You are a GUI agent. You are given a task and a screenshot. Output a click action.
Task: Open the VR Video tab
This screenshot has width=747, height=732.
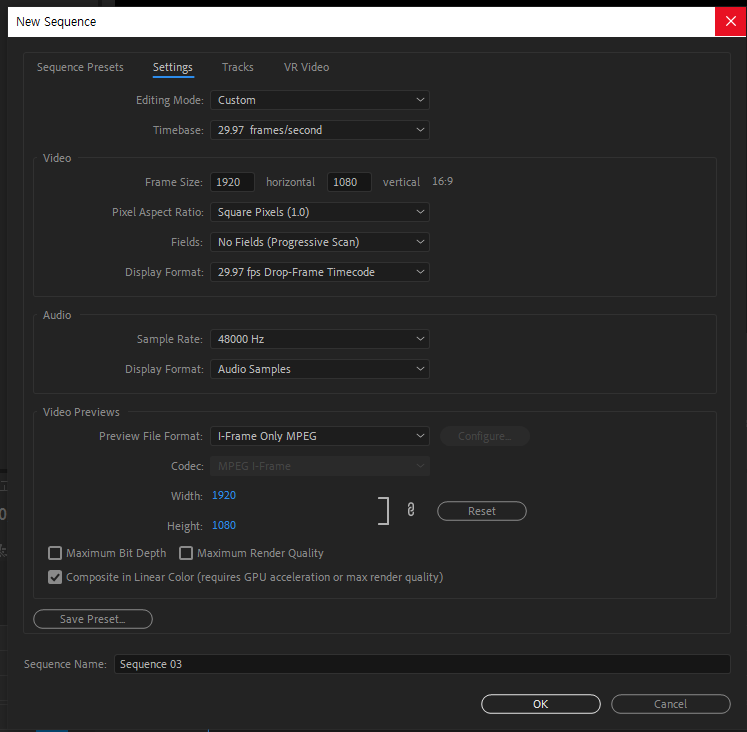(306, 67)
